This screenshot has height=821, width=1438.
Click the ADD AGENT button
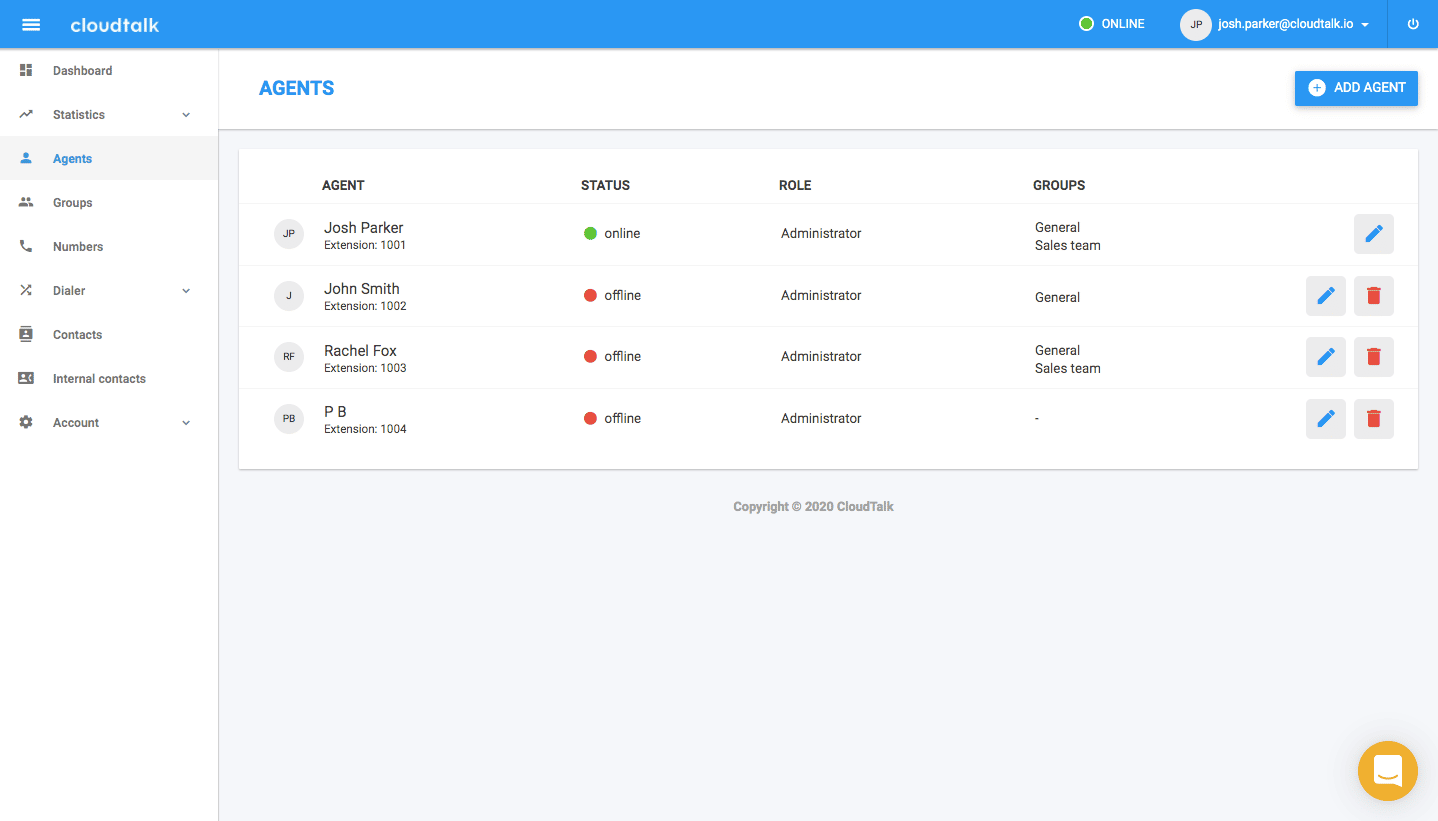[1356, 88]
